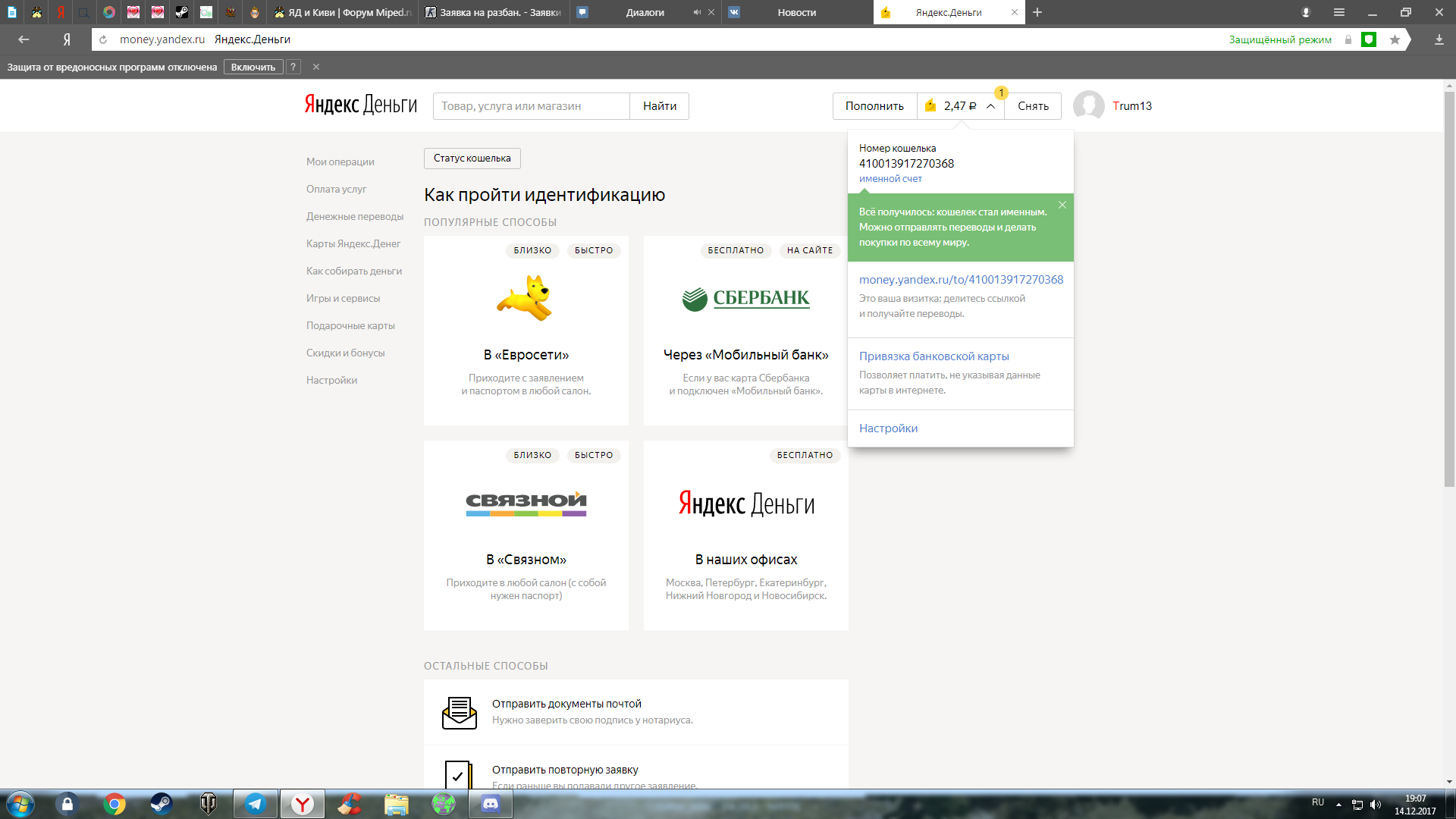
Task: Click the mail envelope icon for sending documents
Action: click(460, 713)
